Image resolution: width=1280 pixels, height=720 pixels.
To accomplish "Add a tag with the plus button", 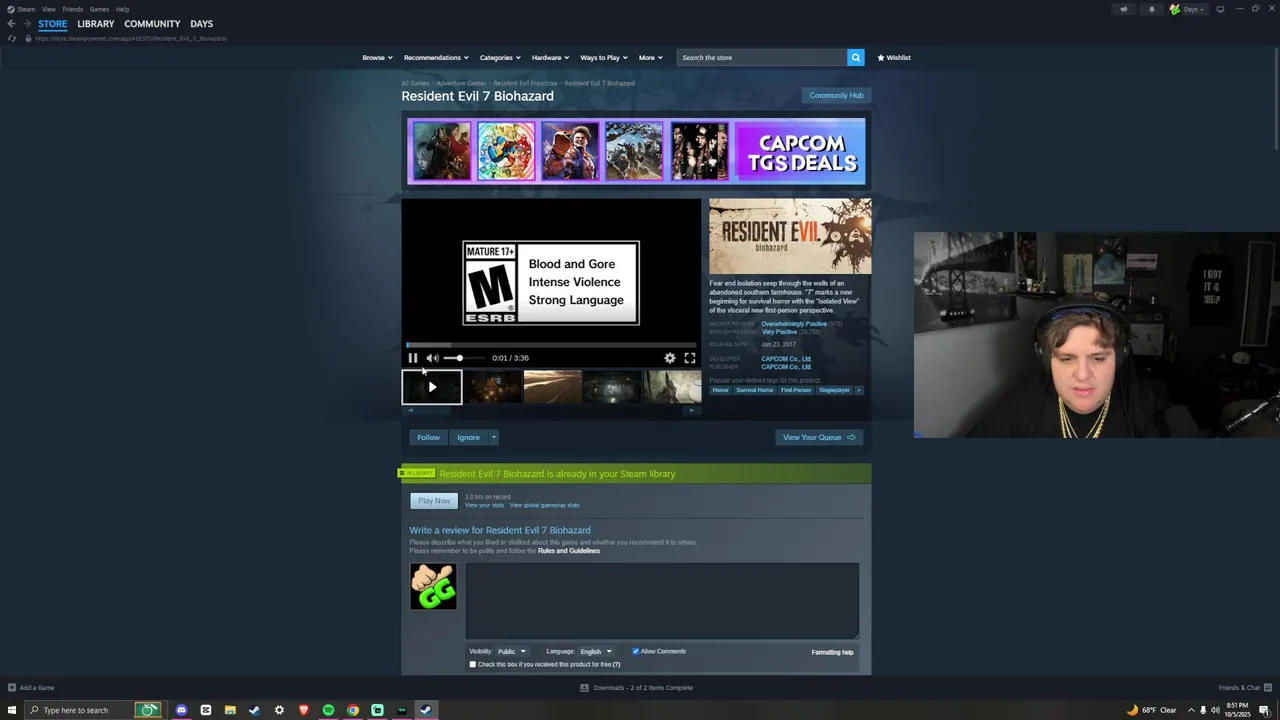I will point(858,390).
